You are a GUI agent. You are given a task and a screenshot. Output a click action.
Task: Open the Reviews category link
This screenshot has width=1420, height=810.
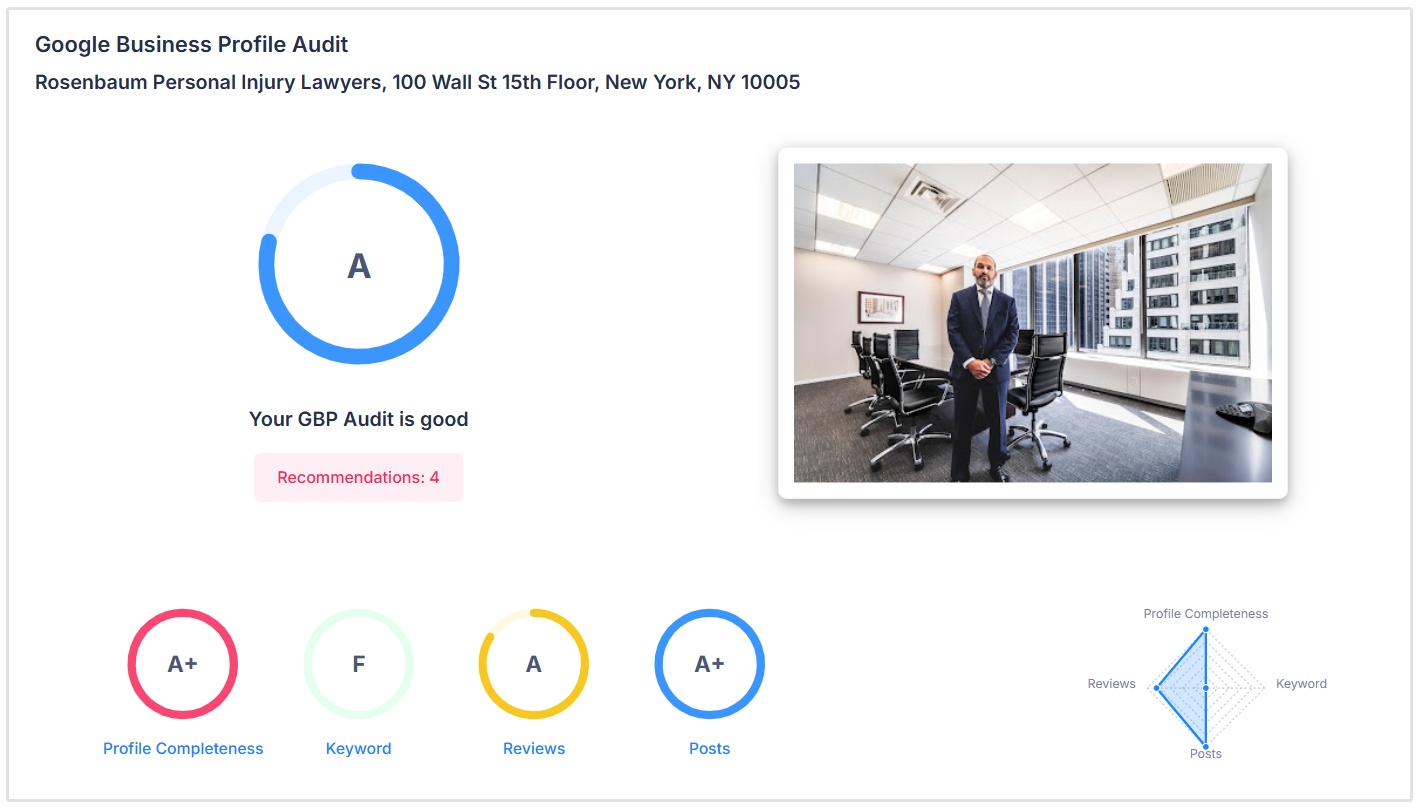pyautogui.click(x=534, y=749)
